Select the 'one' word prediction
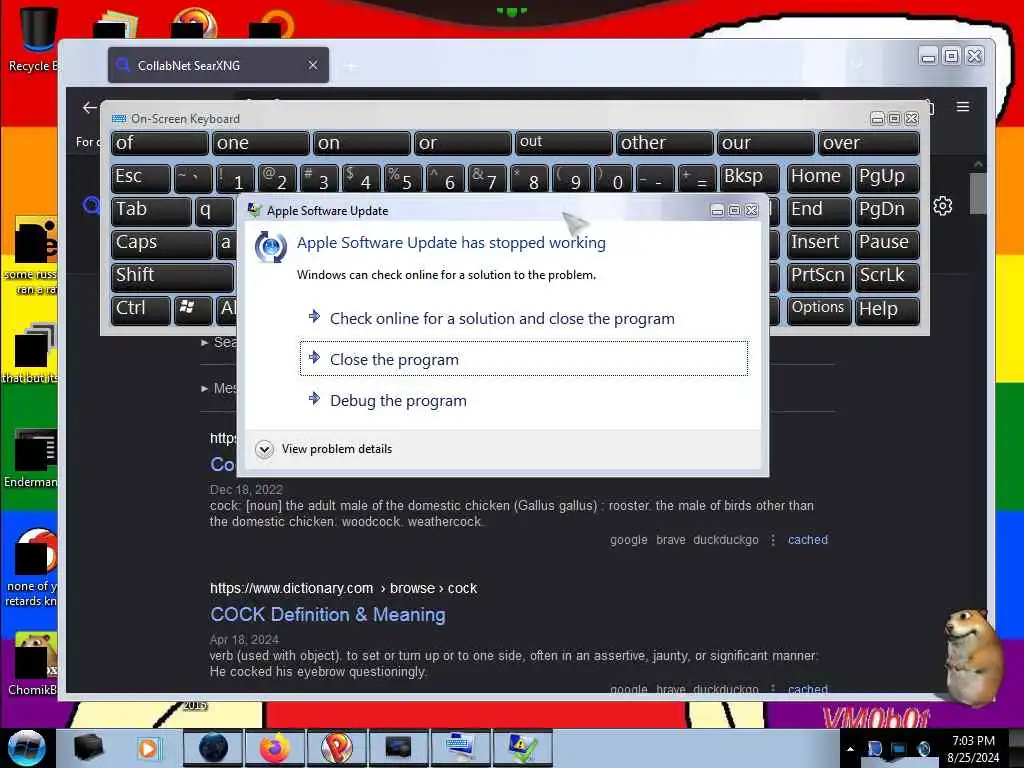Image resolution: width=1024 pixels, height=768 pixels. pyautogui.click(x=261, y=143)
